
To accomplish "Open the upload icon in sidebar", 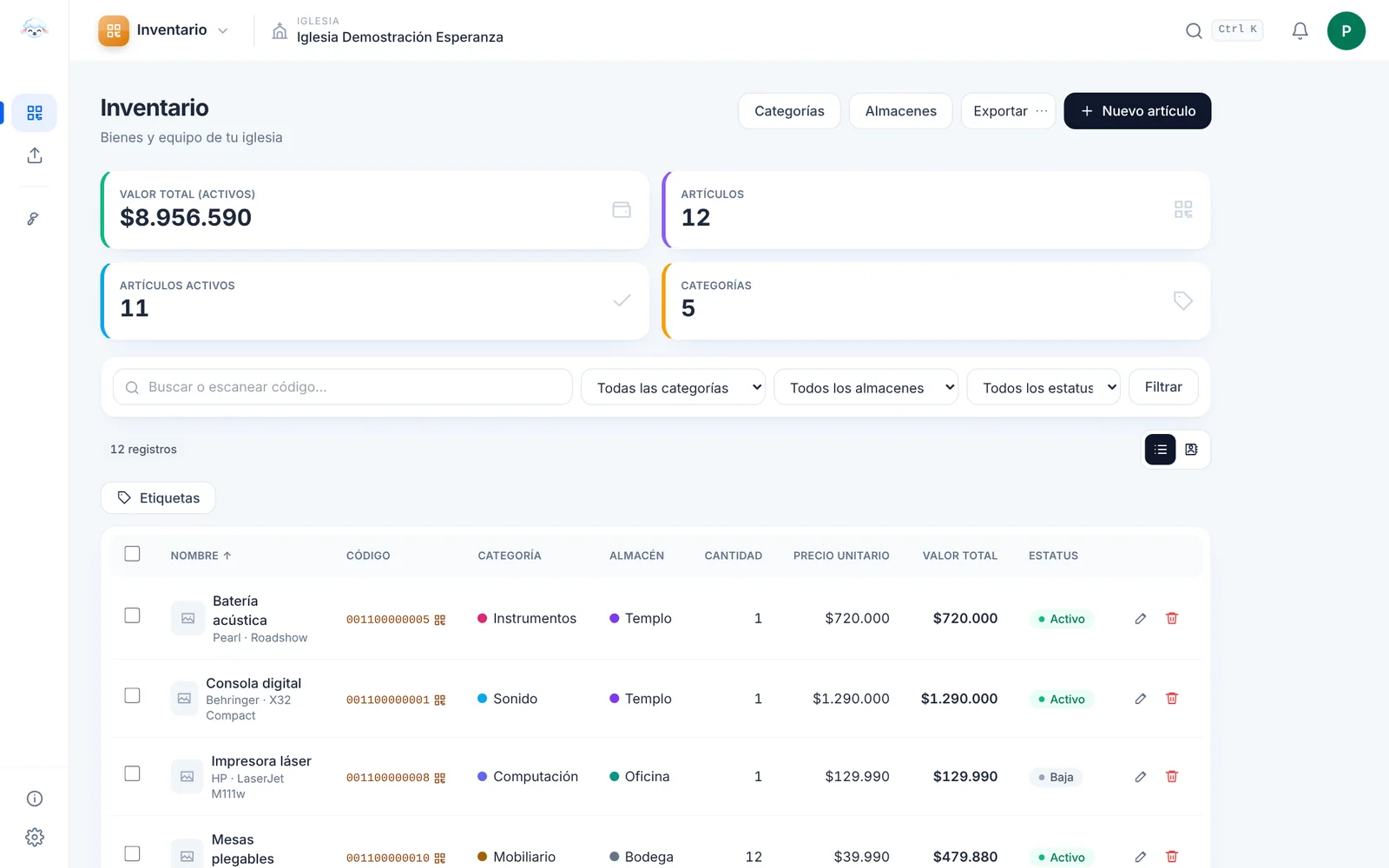I will [35, 155].
